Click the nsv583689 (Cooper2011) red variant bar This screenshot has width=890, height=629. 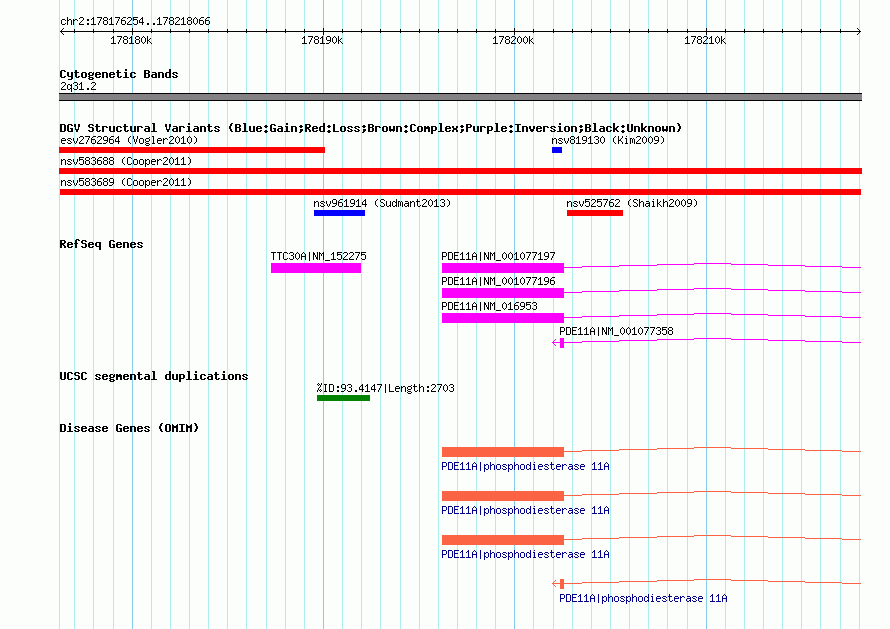tap(460, 192)
